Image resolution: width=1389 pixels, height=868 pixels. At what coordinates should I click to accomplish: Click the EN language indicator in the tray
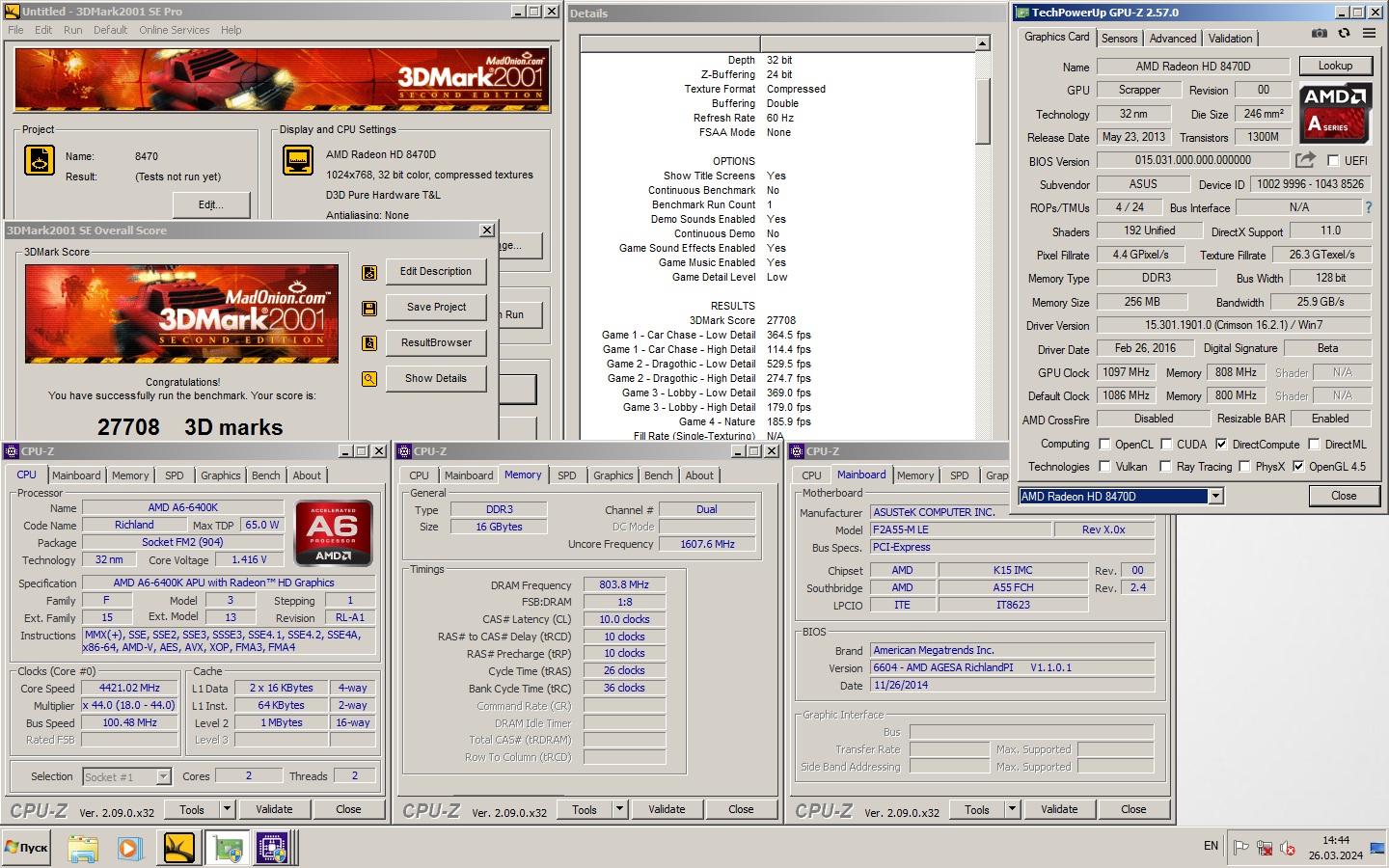click(1211, 846)
